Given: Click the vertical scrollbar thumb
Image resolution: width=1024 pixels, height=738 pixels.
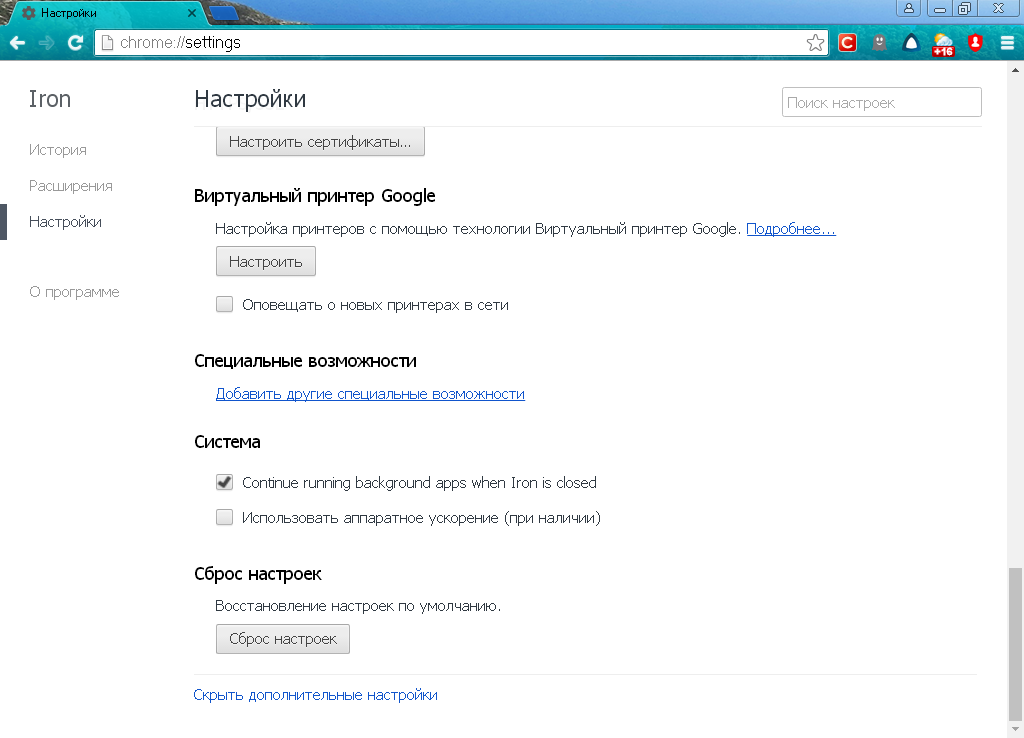Looking at the screenshot, I should (x=1015, y=643).
